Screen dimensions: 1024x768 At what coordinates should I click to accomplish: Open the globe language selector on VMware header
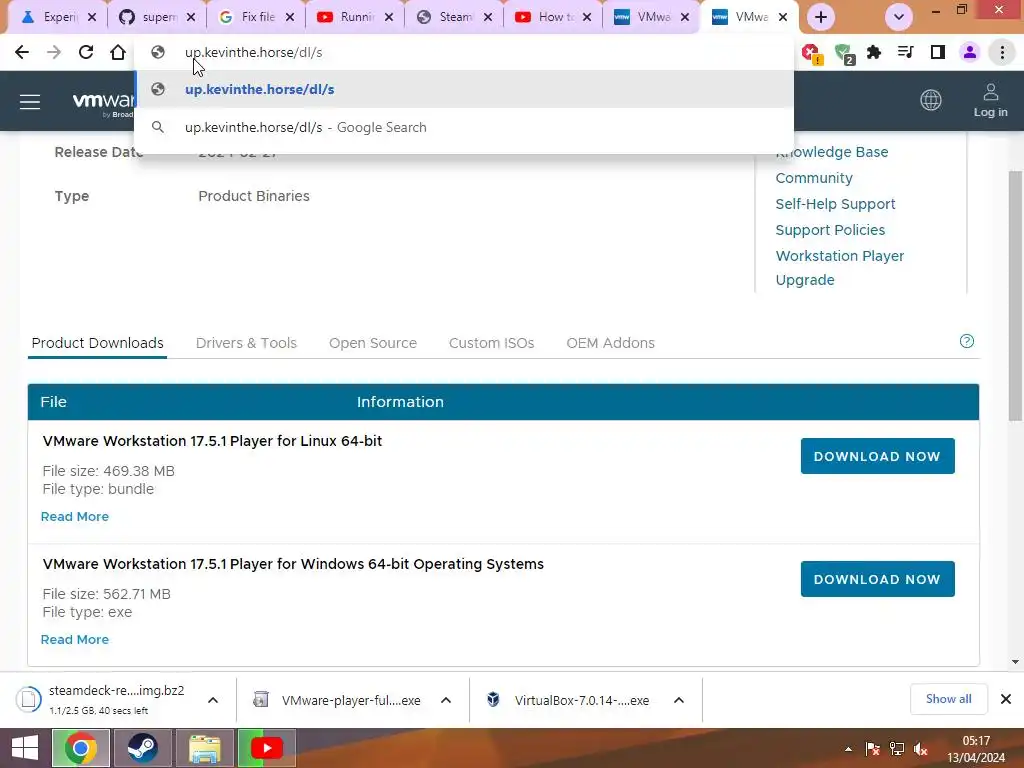931,100
